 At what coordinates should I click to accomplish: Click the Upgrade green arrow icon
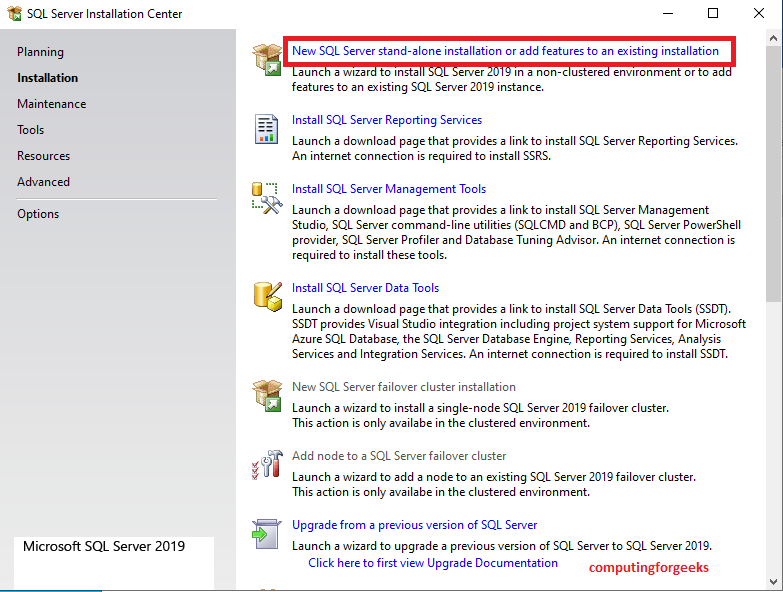(267, 534)
